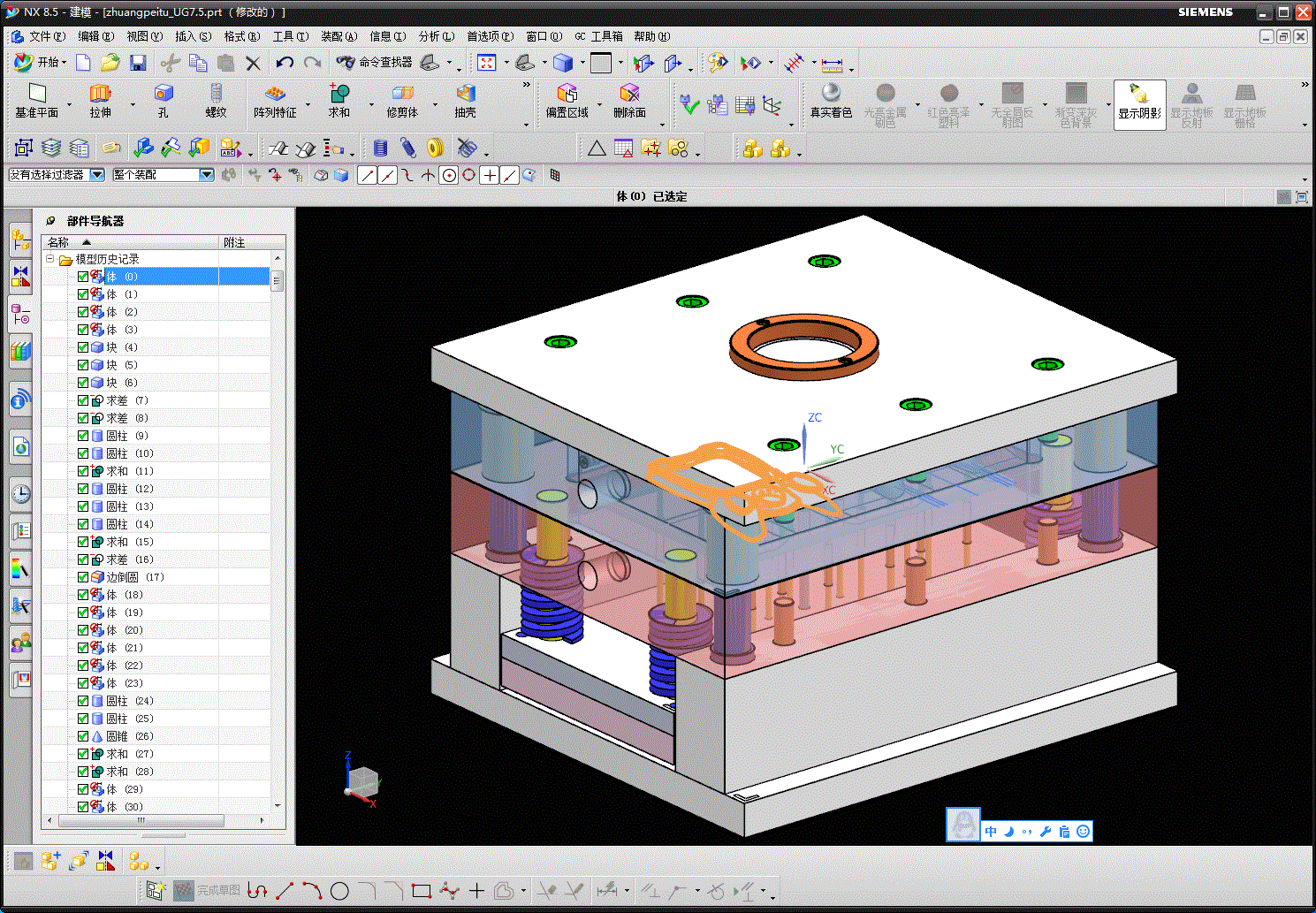Click the 中 input language indicator
This screenshot has height=913, width=1316.
(x=991, y=832)
